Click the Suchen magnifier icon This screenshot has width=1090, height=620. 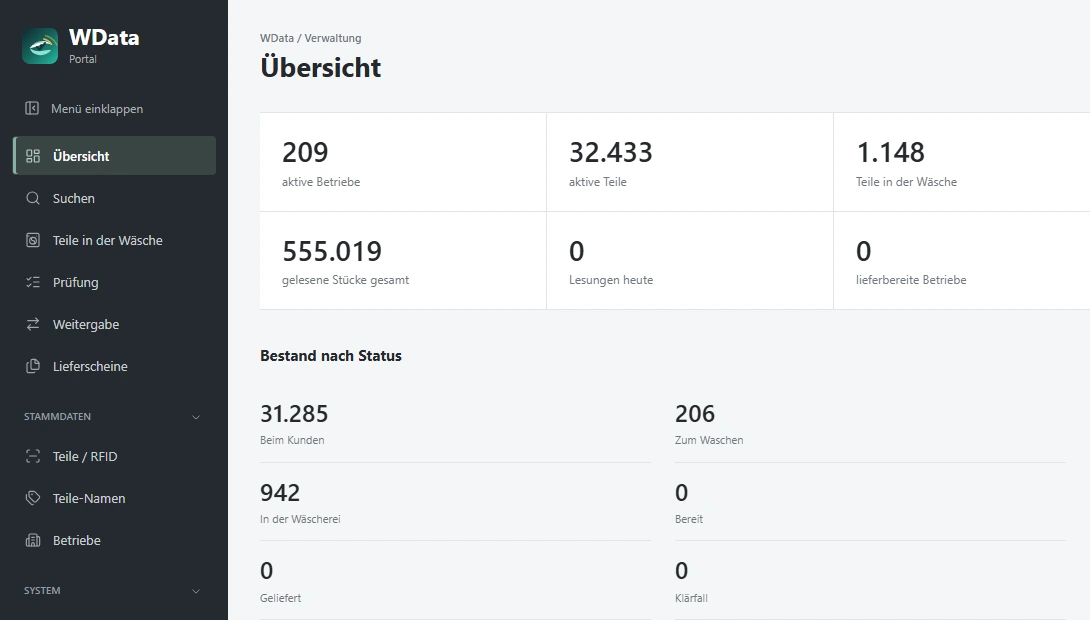coord(33,198)
